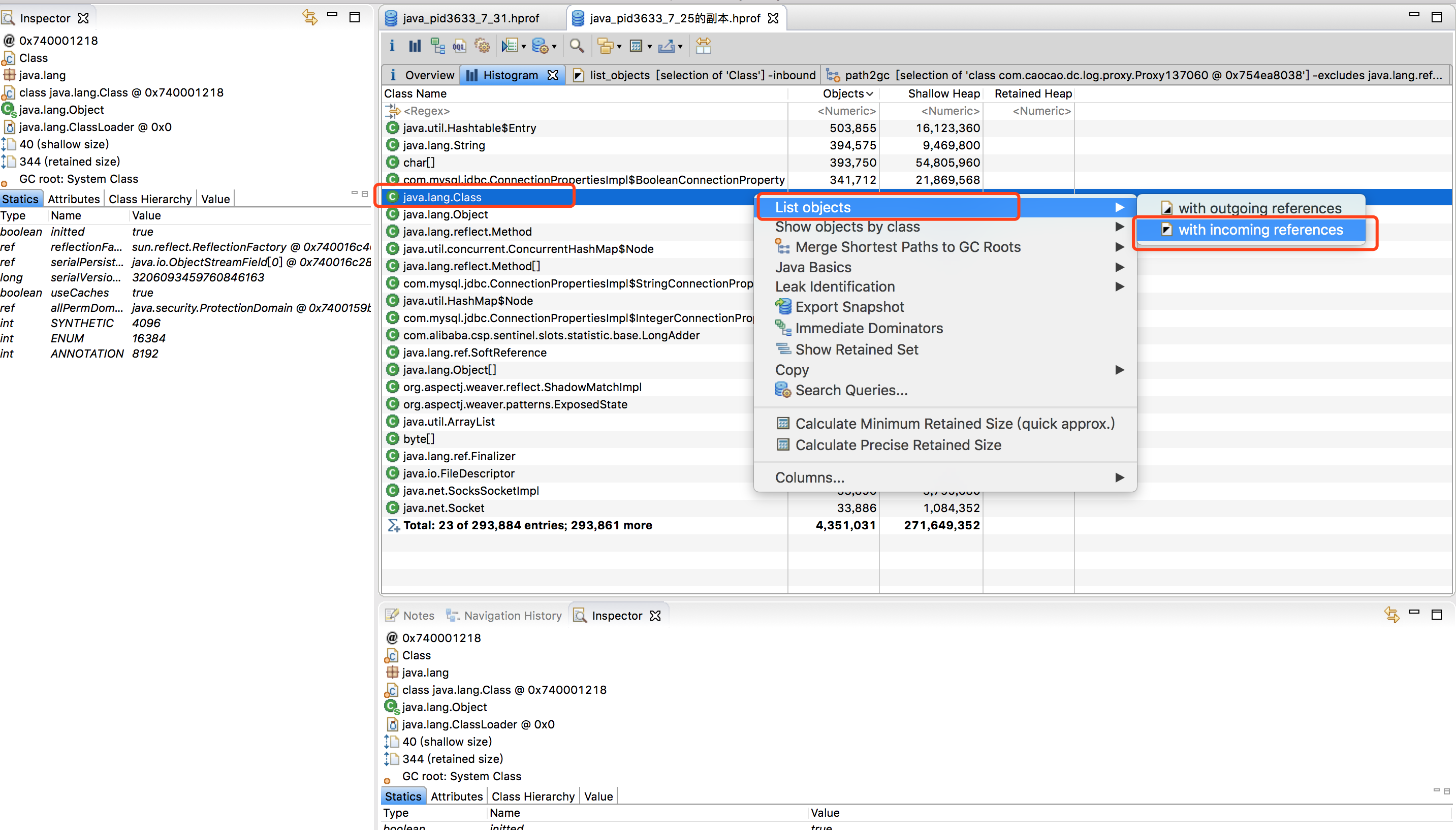The width and height of the screenshot is (1456, 830).
Task: Toggle Link with Snapshot in bottom Inspector
Action: click(x=1391, y=615)
